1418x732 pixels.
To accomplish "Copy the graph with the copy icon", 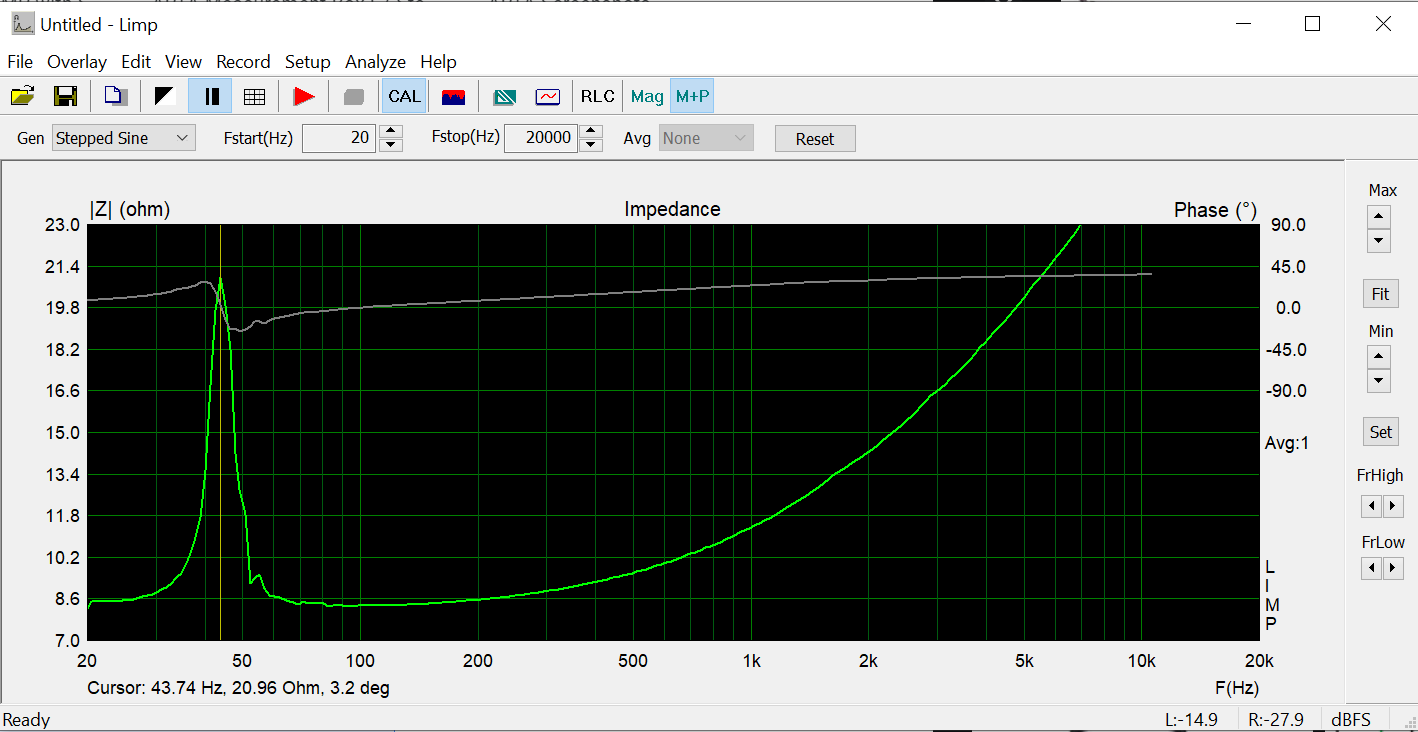I will (x=116, y=96).
